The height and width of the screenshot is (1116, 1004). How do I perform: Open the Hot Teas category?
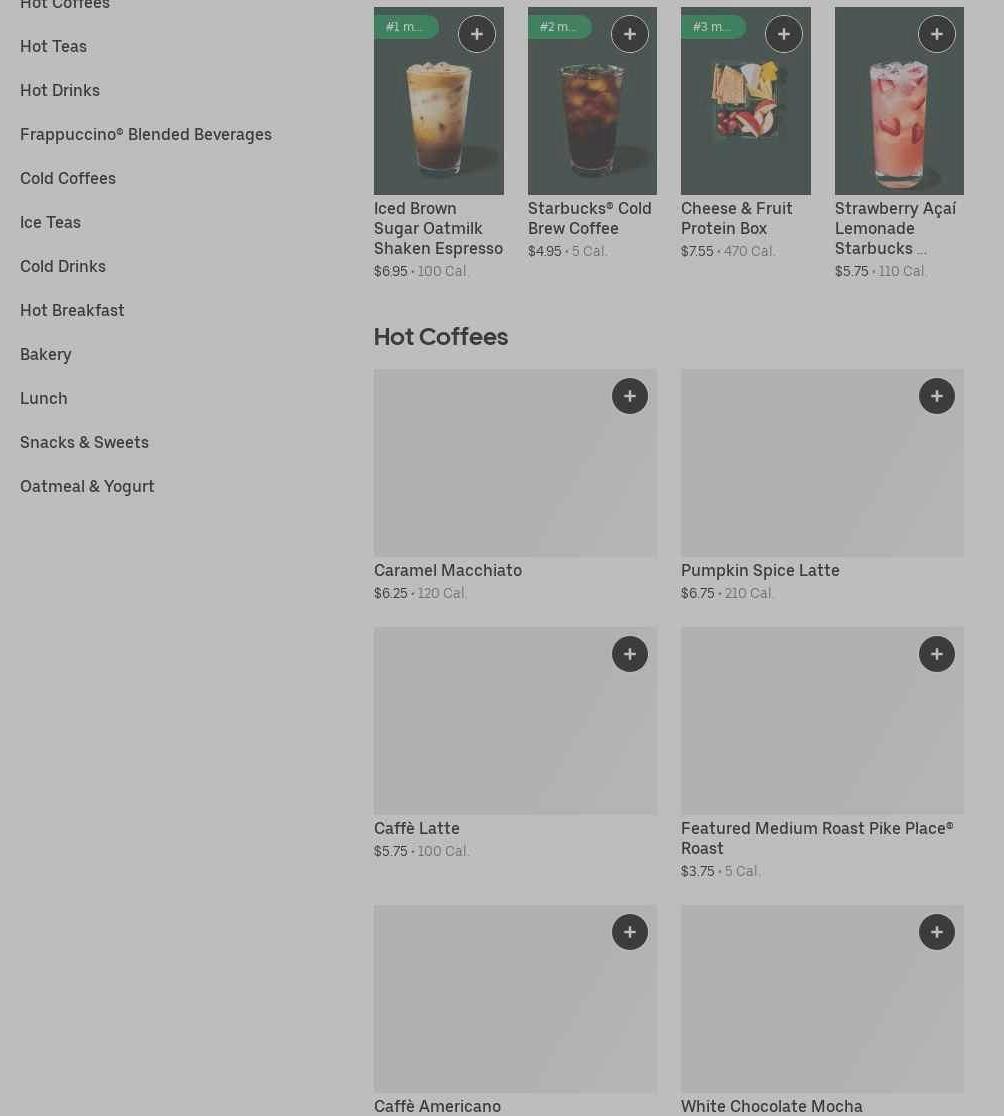tap(53, 46)
